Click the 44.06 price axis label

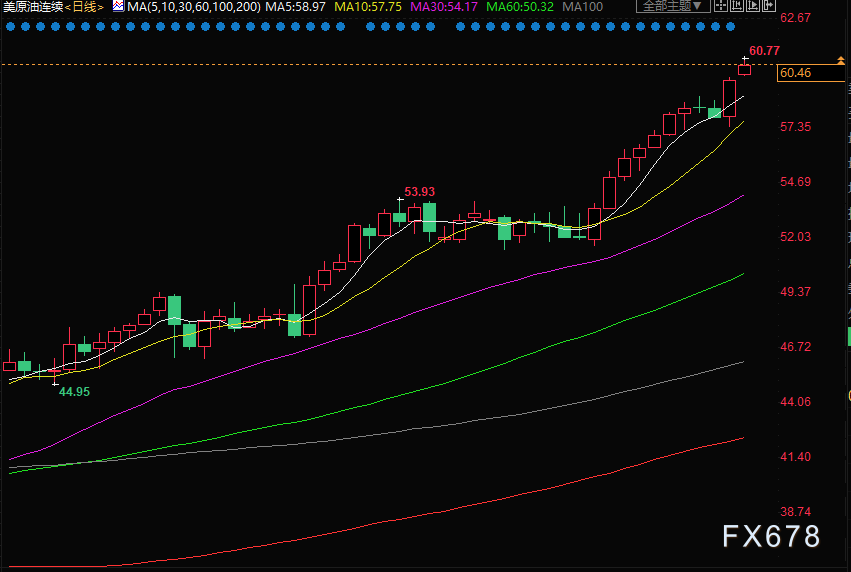(x=795, y=402)
